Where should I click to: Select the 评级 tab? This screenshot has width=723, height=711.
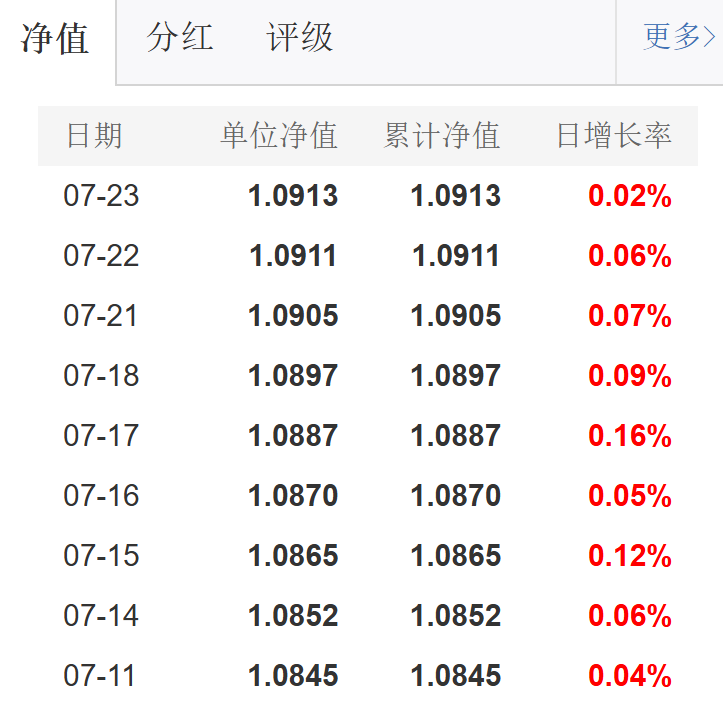pos(300,37)
